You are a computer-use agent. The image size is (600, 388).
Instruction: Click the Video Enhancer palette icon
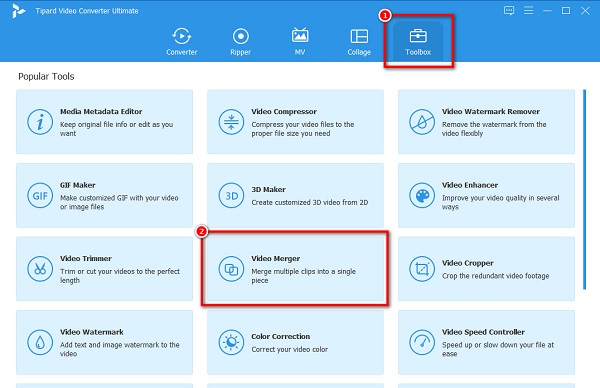422,196
